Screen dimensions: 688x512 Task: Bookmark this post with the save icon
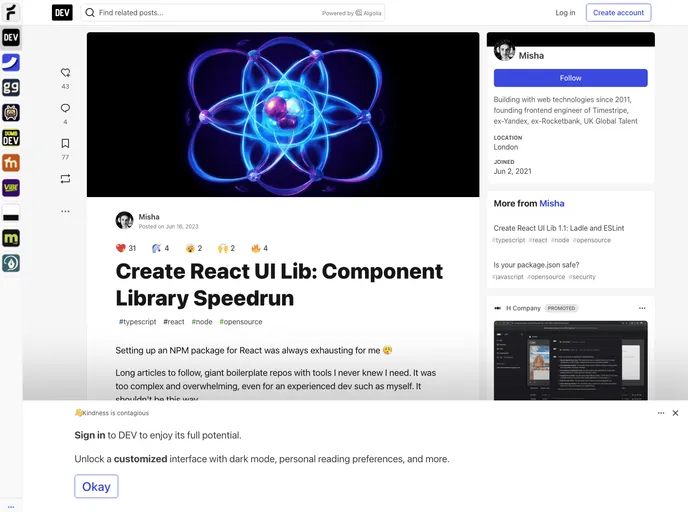(x=65, y=143)
